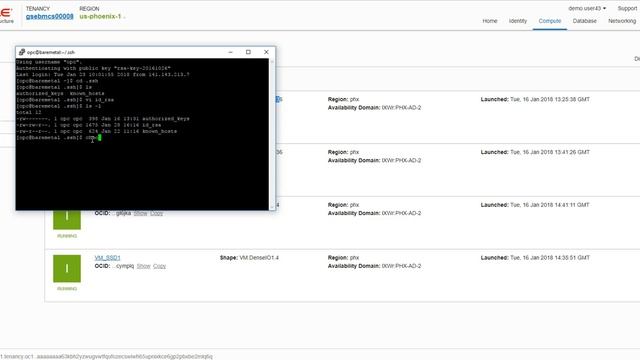Open the Support link
Image resolution: width=640 pixels, height=360 pixels.
627,8
